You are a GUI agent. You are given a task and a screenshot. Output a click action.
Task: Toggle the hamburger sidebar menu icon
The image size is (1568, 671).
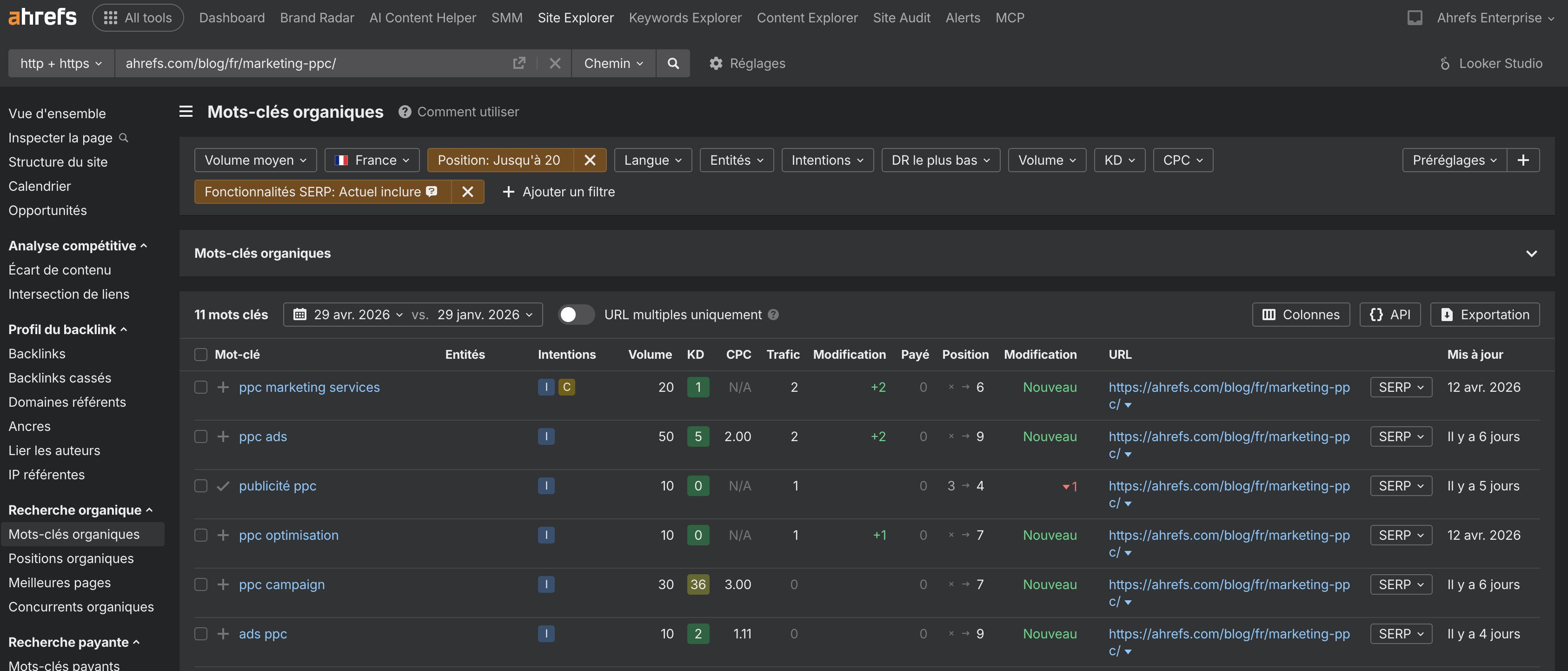click(186, 111)
